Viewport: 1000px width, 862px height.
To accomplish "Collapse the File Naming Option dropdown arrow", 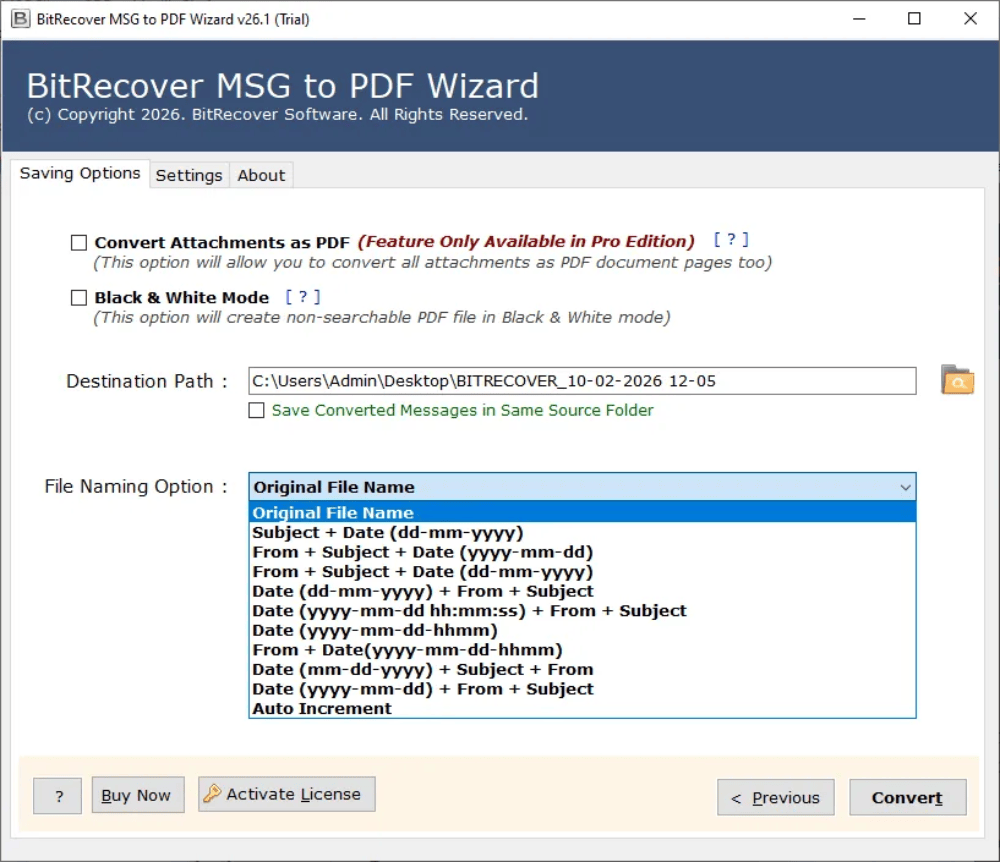I will click(906, 487).
